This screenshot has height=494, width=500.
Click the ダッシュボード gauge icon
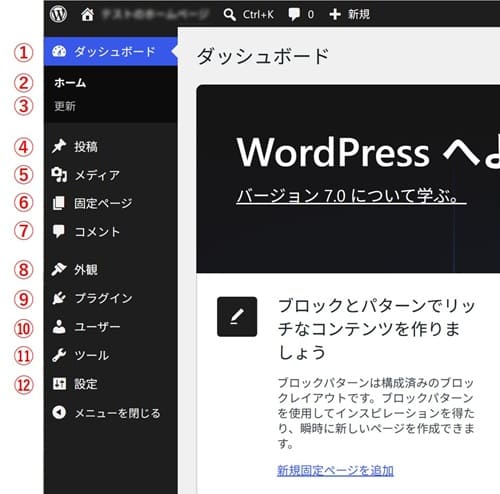[59, 51]
